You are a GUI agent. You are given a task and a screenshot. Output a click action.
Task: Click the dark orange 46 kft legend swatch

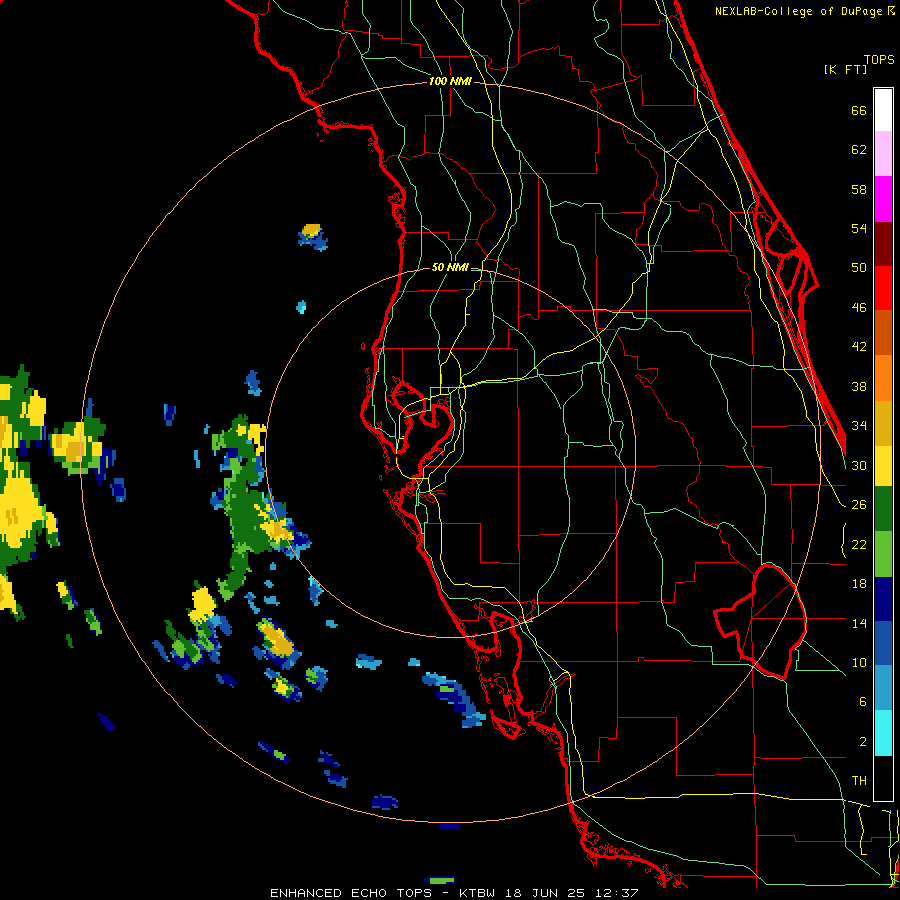tap(883, 333)
